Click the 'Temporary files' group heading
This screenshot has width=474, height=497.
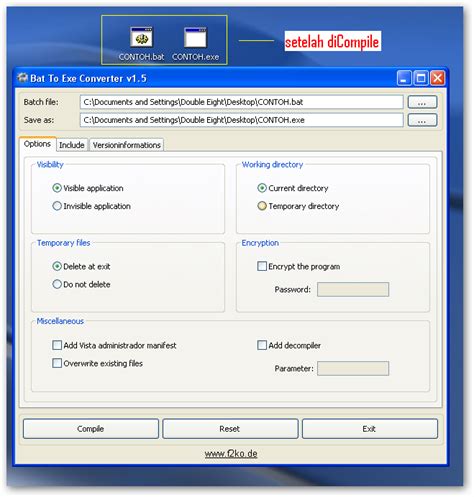coord(63,243)
